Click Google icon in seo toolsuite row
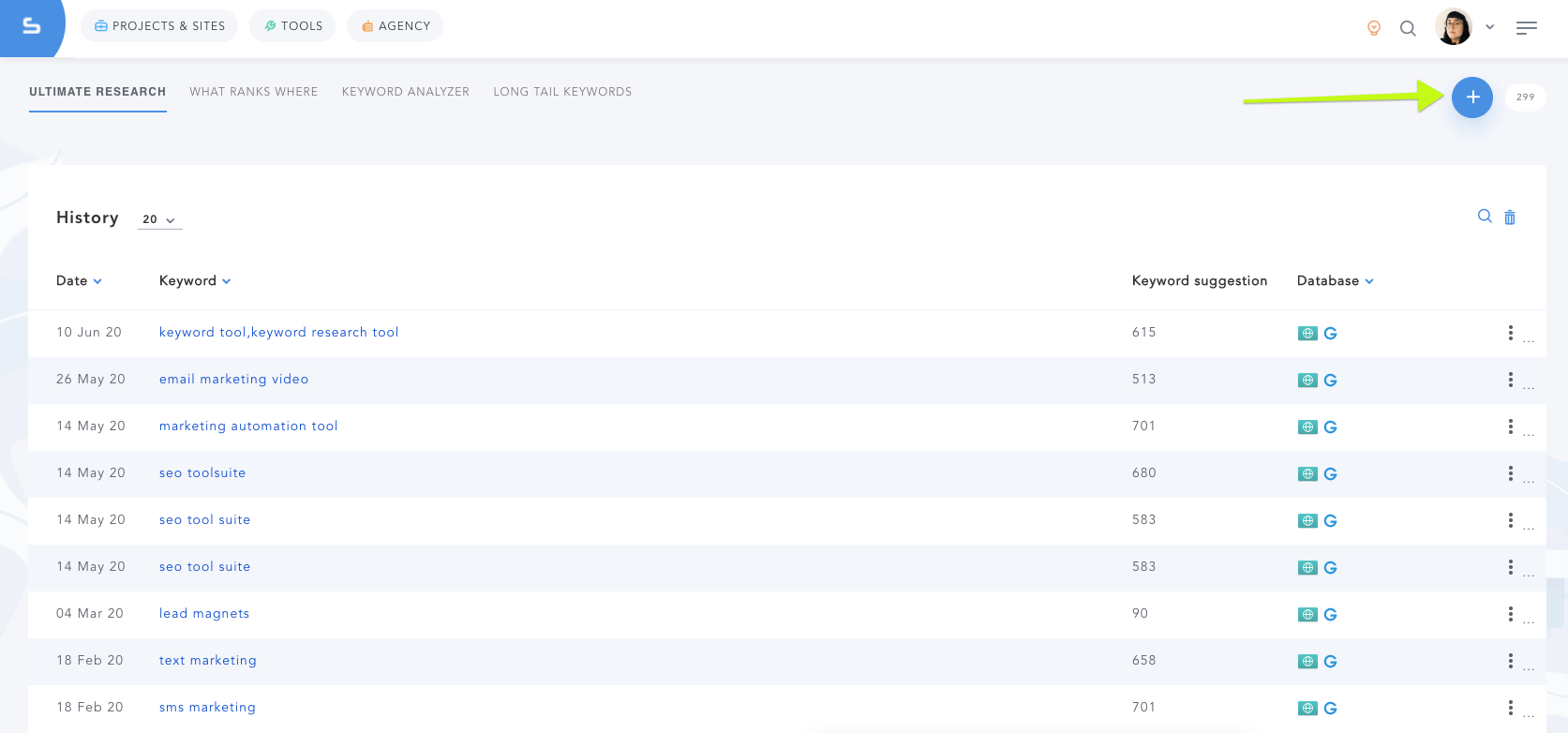This screenshot has width=1568, height=733. (x=1330, y=474)
